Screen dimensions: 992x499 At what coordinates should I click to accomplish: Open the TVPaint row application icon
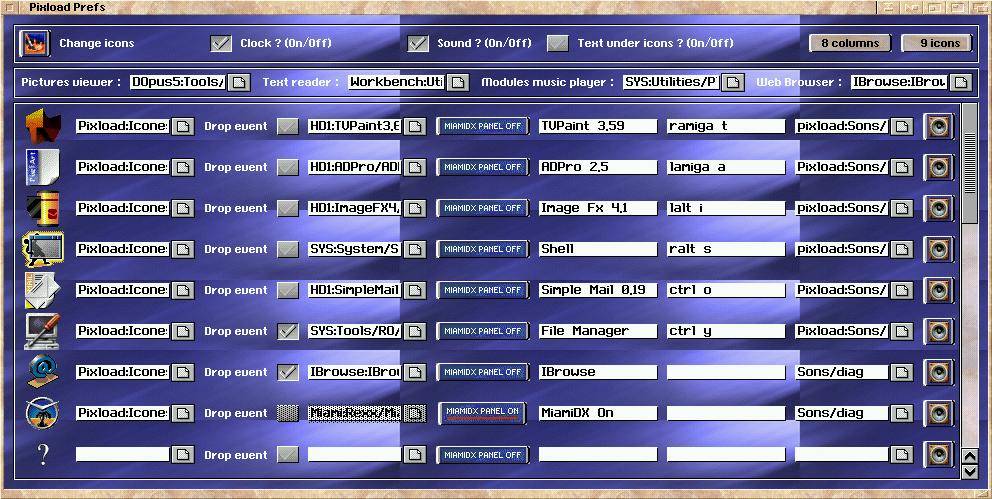[43, 126]
